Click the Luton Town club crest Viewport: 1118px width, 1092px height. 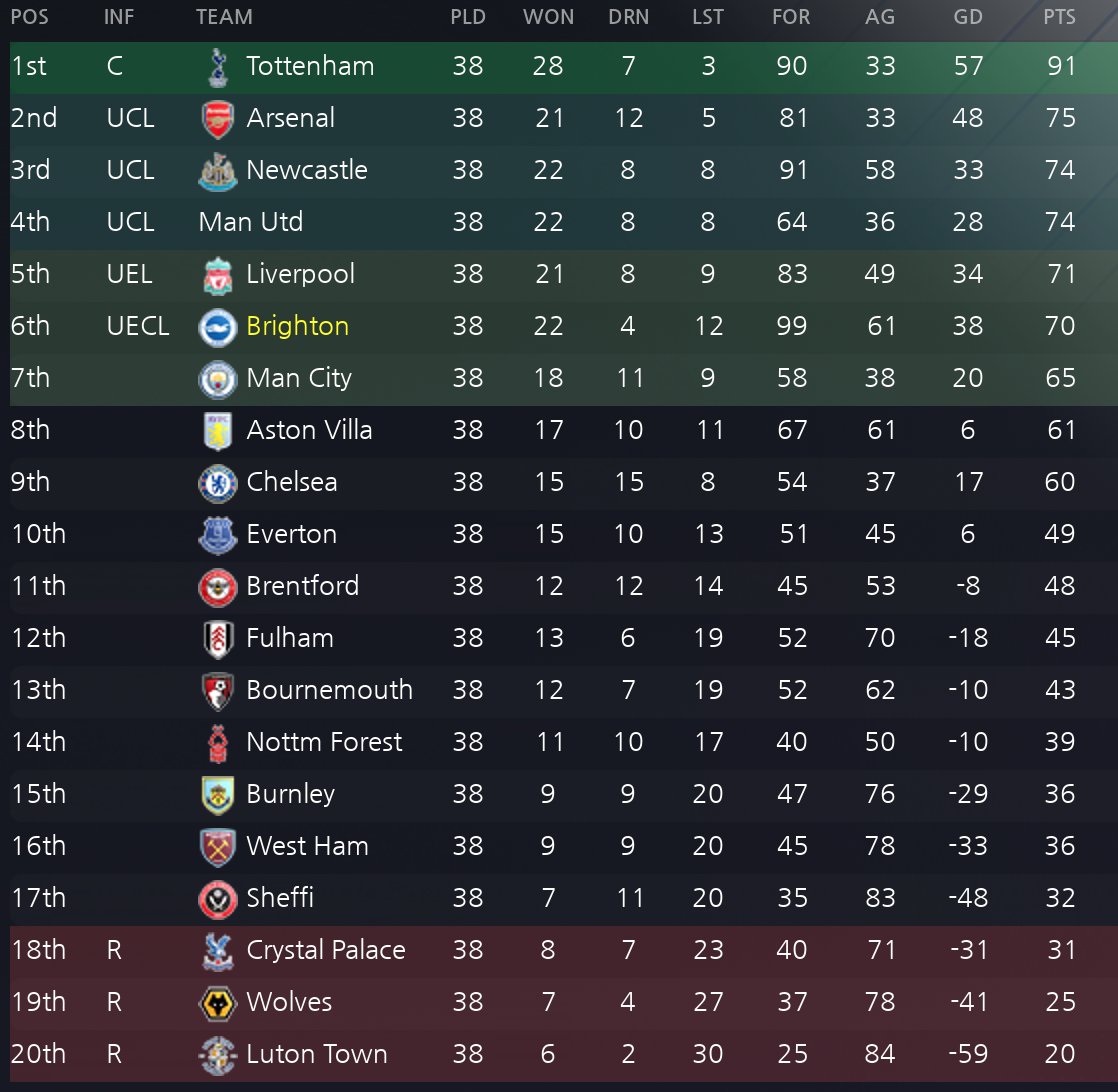pyautogui.click(x=217, y=1056)
